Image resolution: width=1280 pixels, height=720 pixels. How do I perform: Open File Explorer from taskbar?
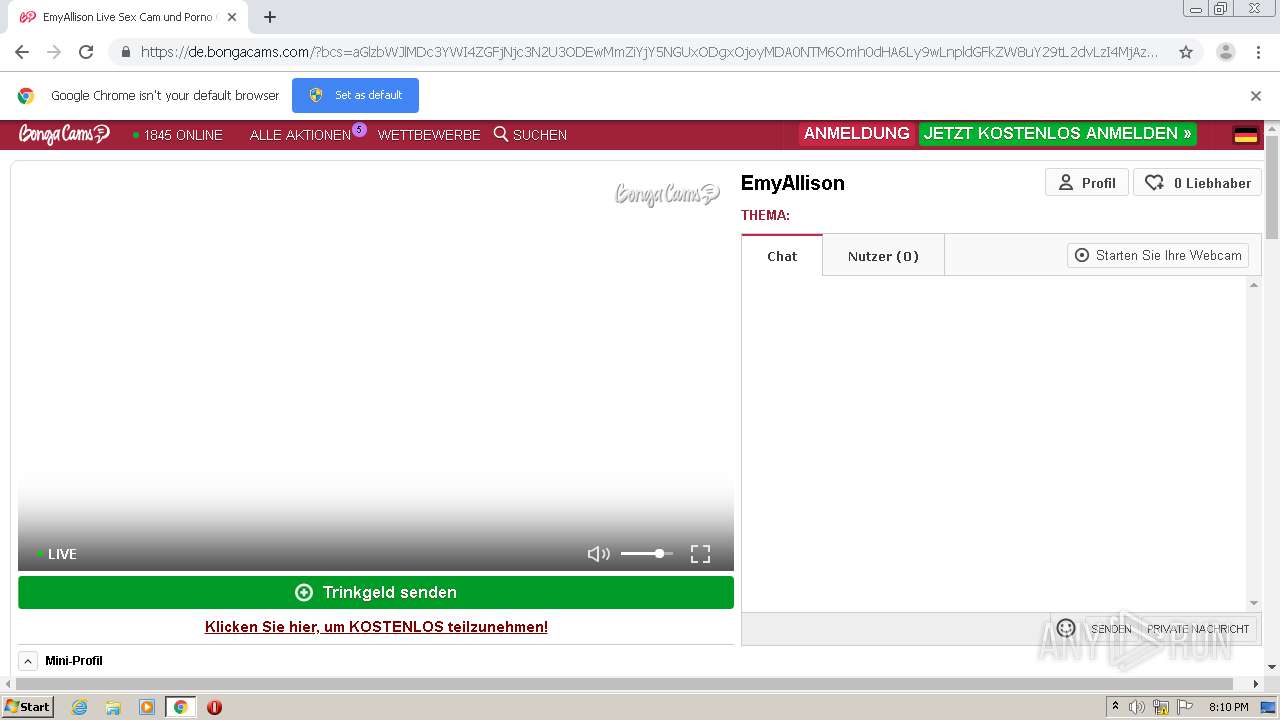pos(113,707)
